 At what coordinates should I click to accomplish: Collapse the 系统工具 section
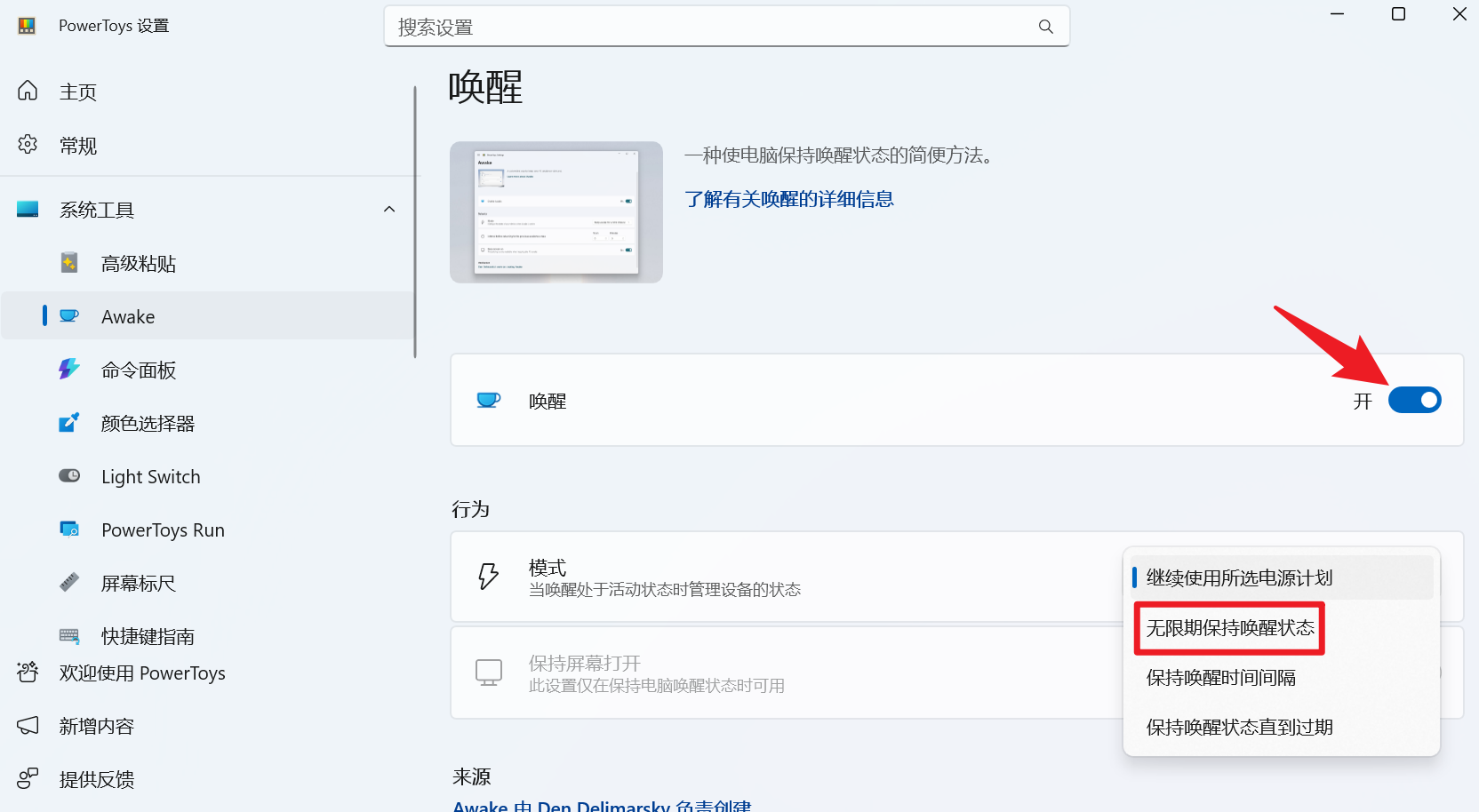point(389,209)
